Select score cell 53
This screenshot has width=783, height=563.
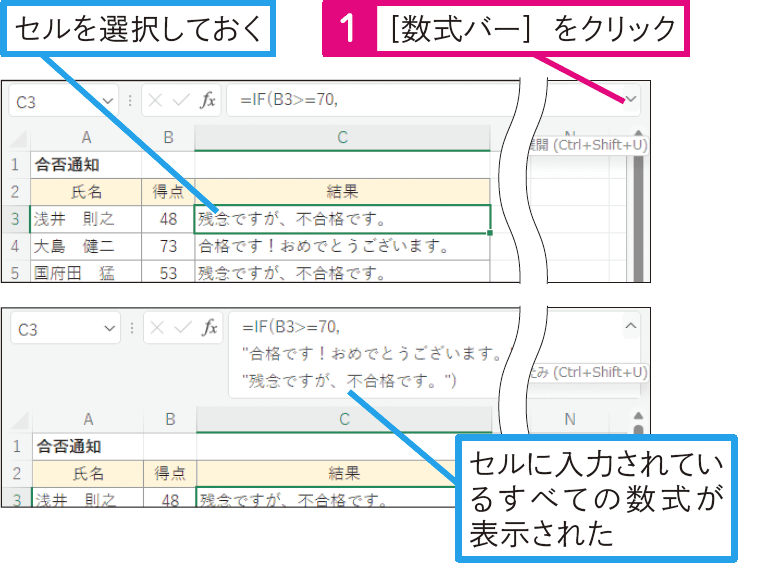click(x=168, y=273)
